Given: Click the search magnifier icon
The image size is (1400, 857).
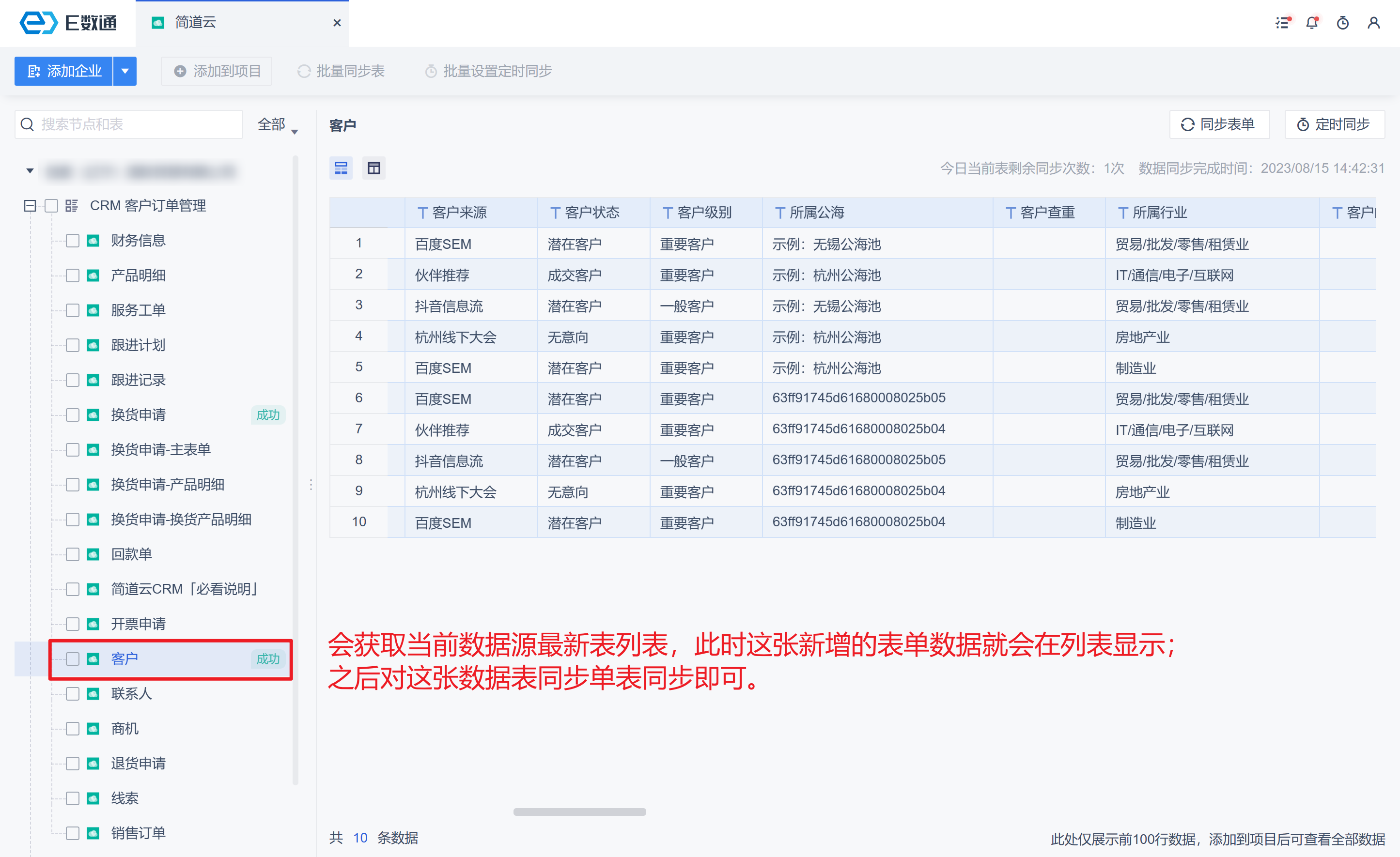Looking at the screenshot, I should tap(27, 124).
